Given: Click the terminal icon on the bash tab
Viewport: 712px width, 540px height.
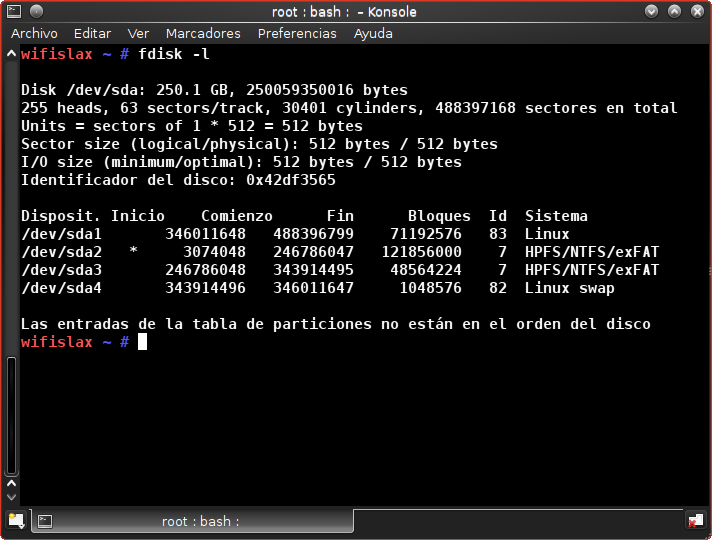Looking at the screenshot, I should [x=45, y=521].
